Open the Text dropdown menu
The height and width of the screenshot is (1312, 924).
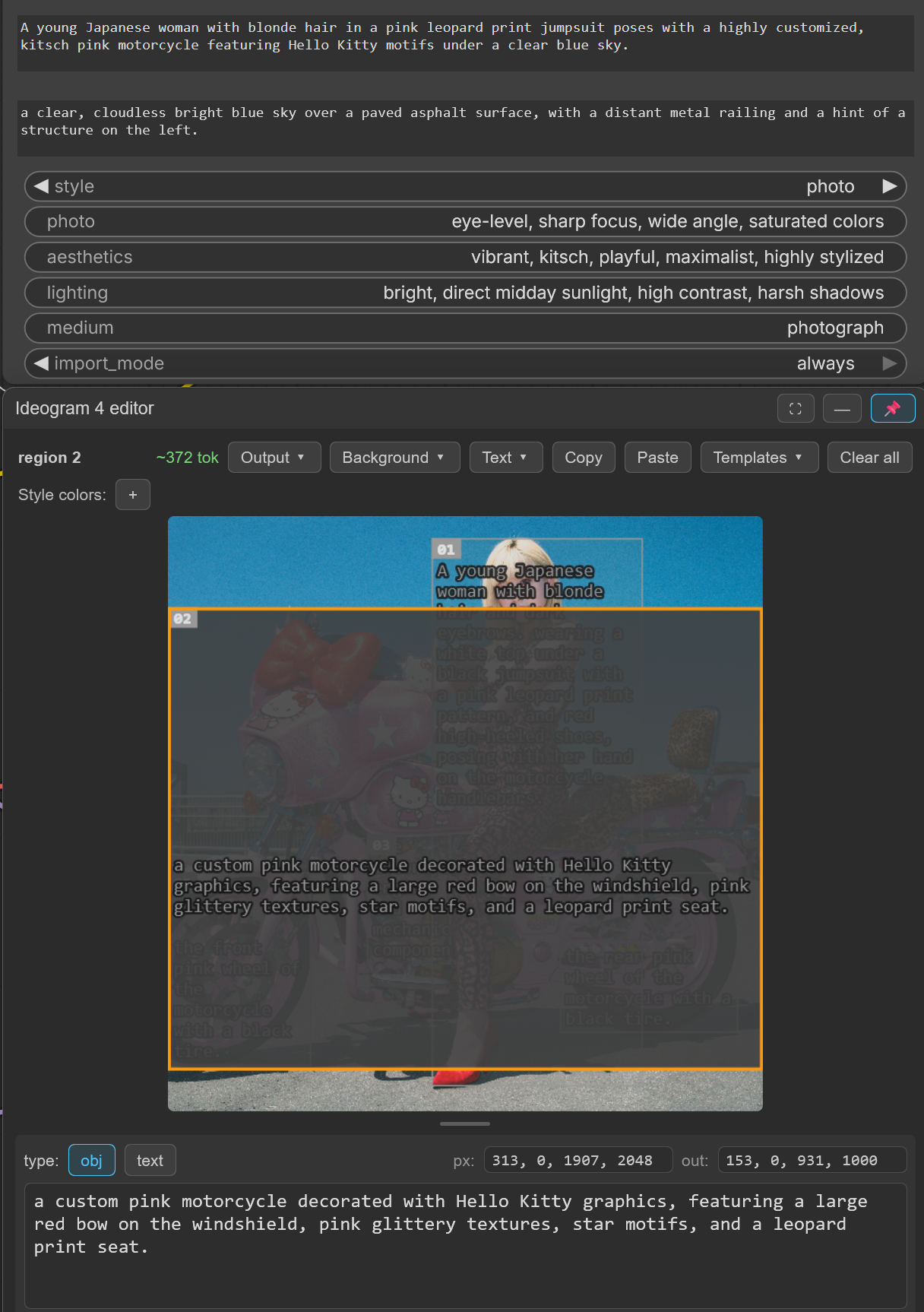(x=506, y=458)
